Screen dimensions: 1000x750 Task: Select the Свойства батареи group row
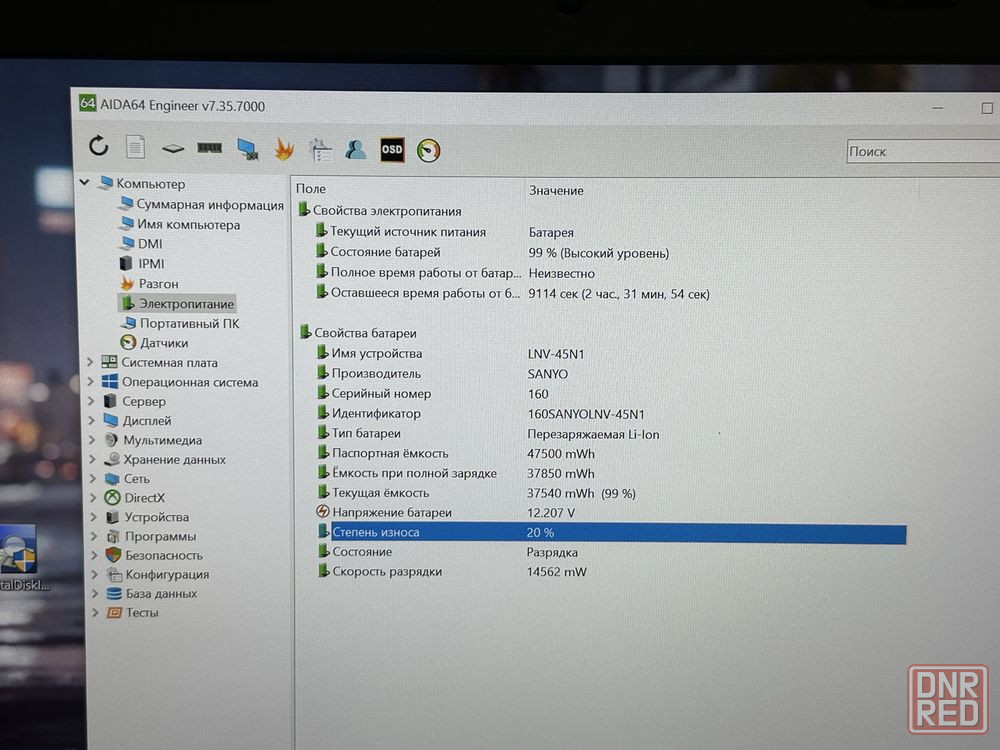pos(358,332)
